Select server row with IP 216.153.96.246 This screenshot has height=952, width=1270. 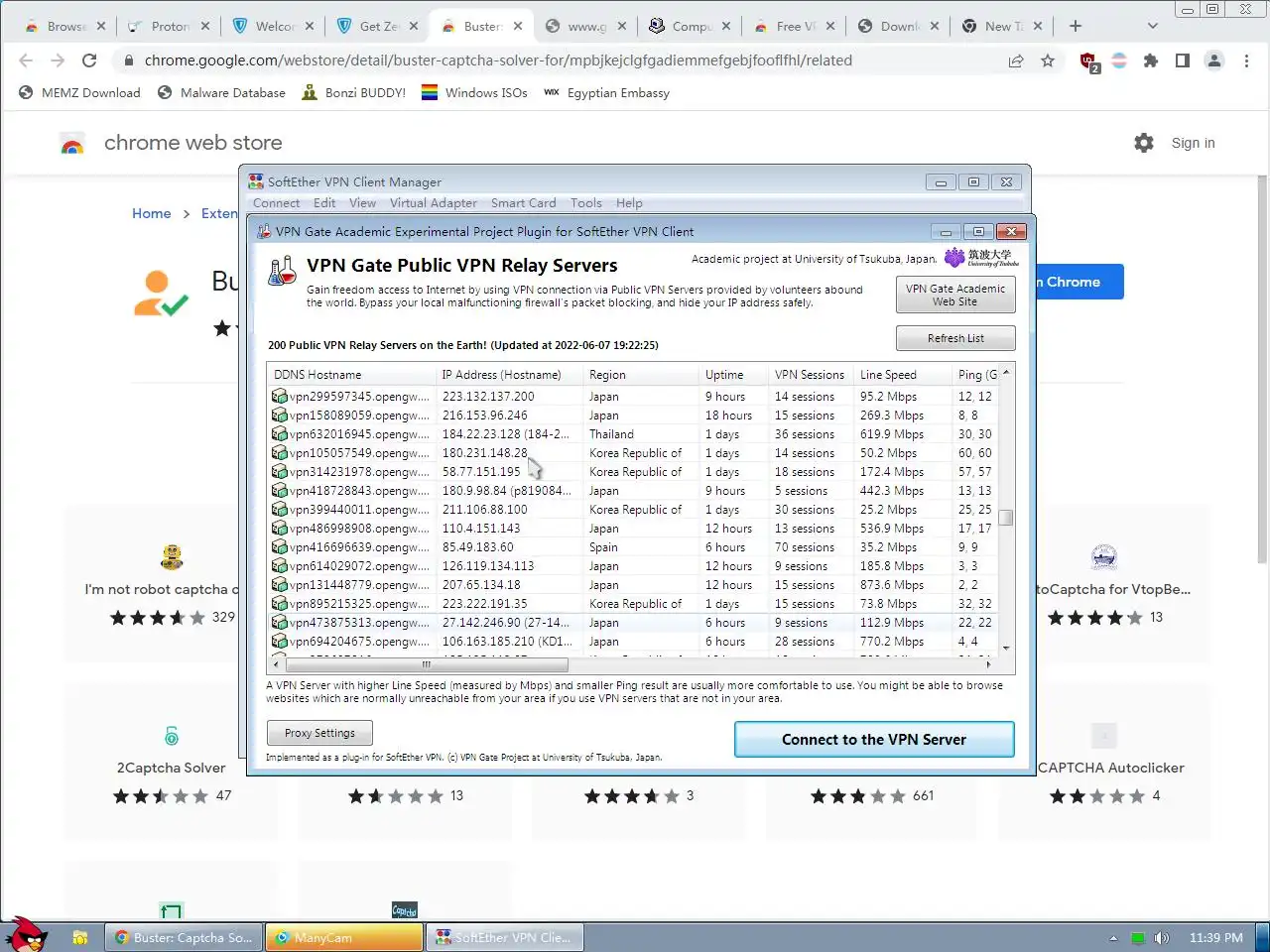click(633, 415)
